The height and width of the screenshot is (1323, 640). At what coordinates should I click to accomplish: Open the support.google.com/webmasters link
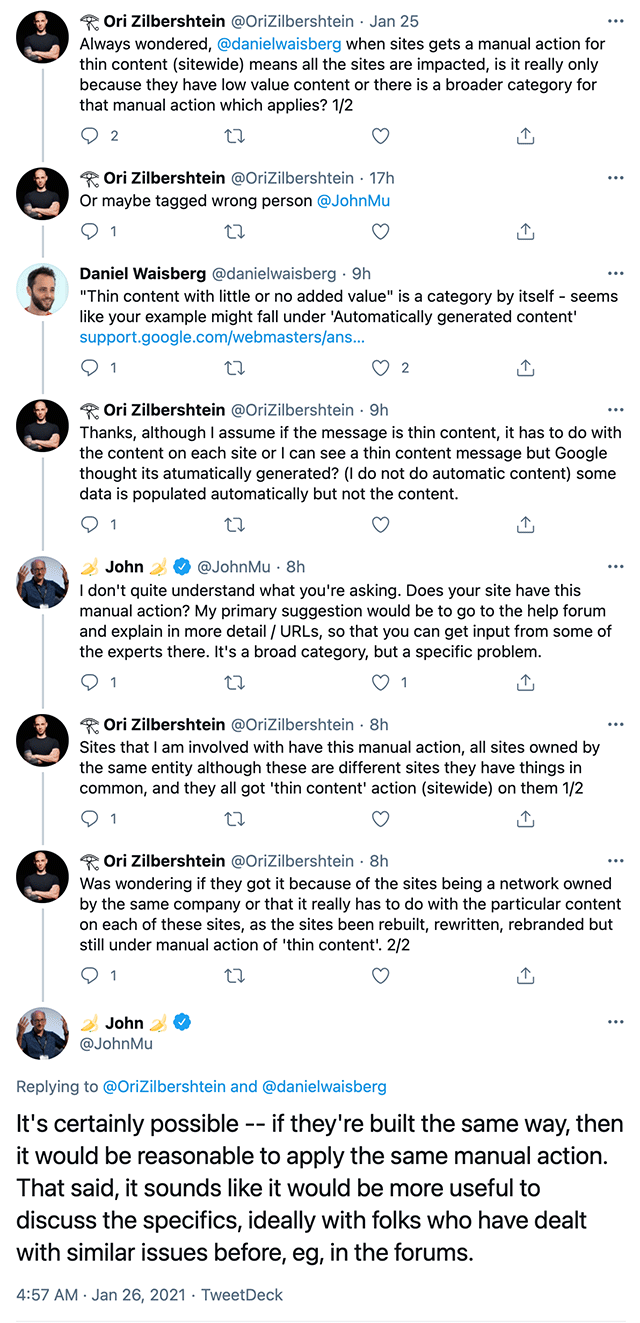click(x=222, y=339)
